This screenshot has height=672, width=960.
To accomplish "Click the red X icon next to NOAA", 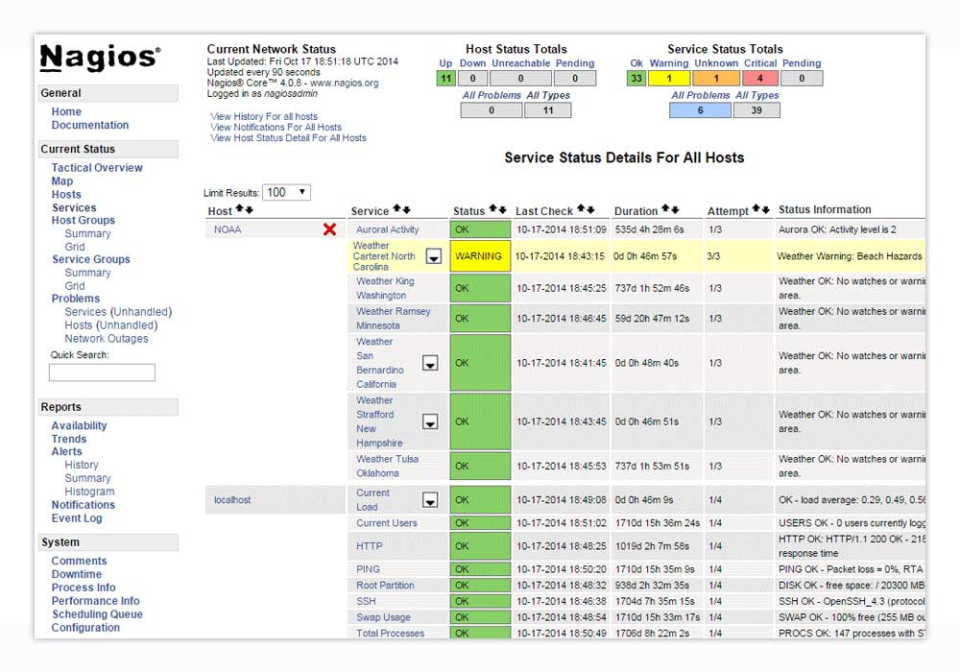I will click(x=329, y=230).
